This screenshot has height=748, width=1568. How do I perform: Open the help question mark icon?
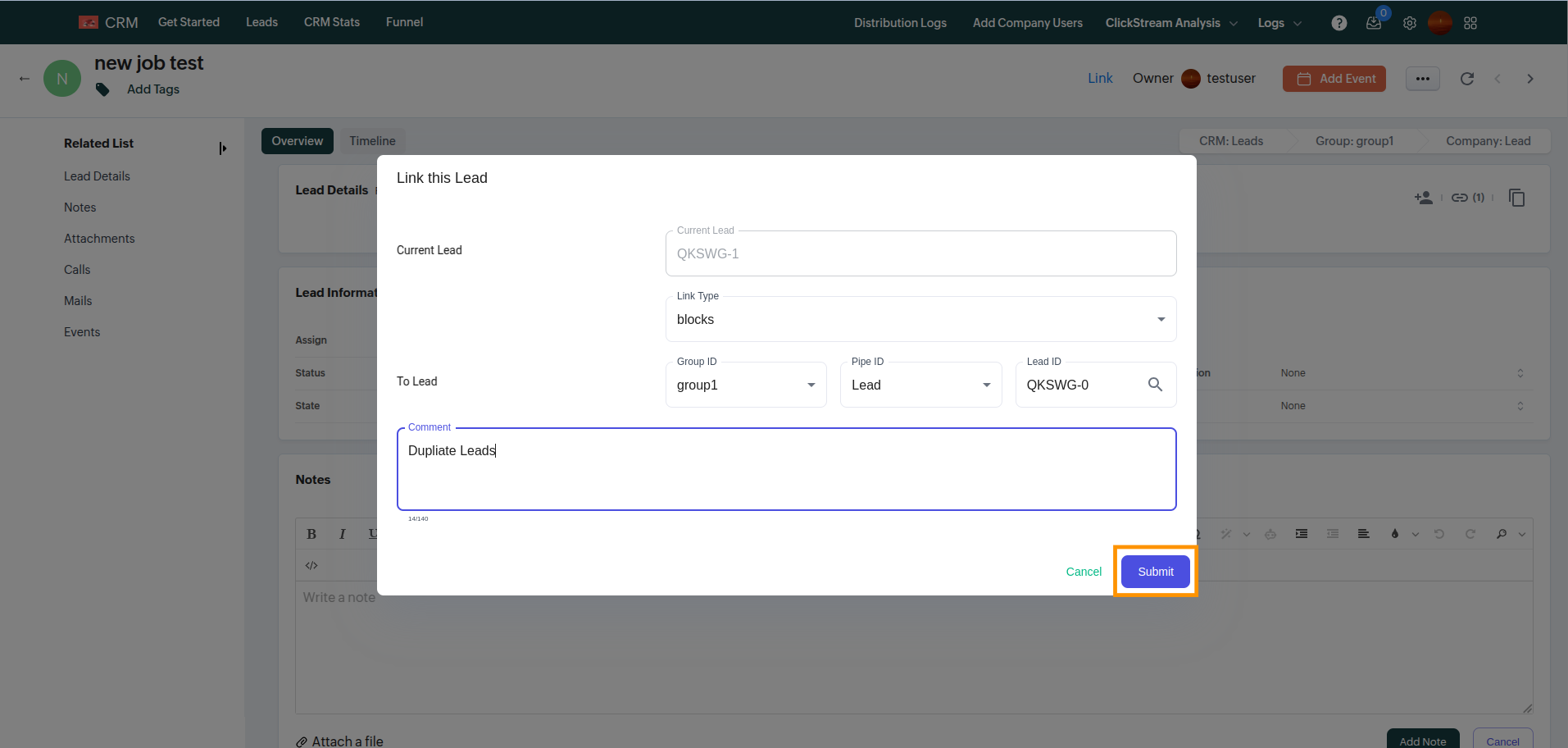tap(1339, 23)
